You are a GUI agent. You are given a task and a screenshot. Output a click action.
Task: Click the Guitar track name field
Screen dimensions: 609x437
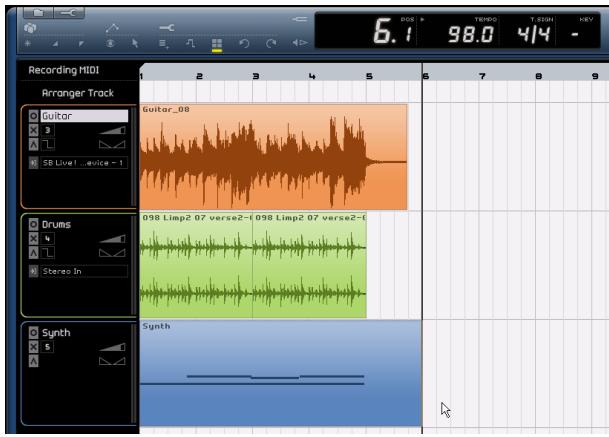[84, 116]
